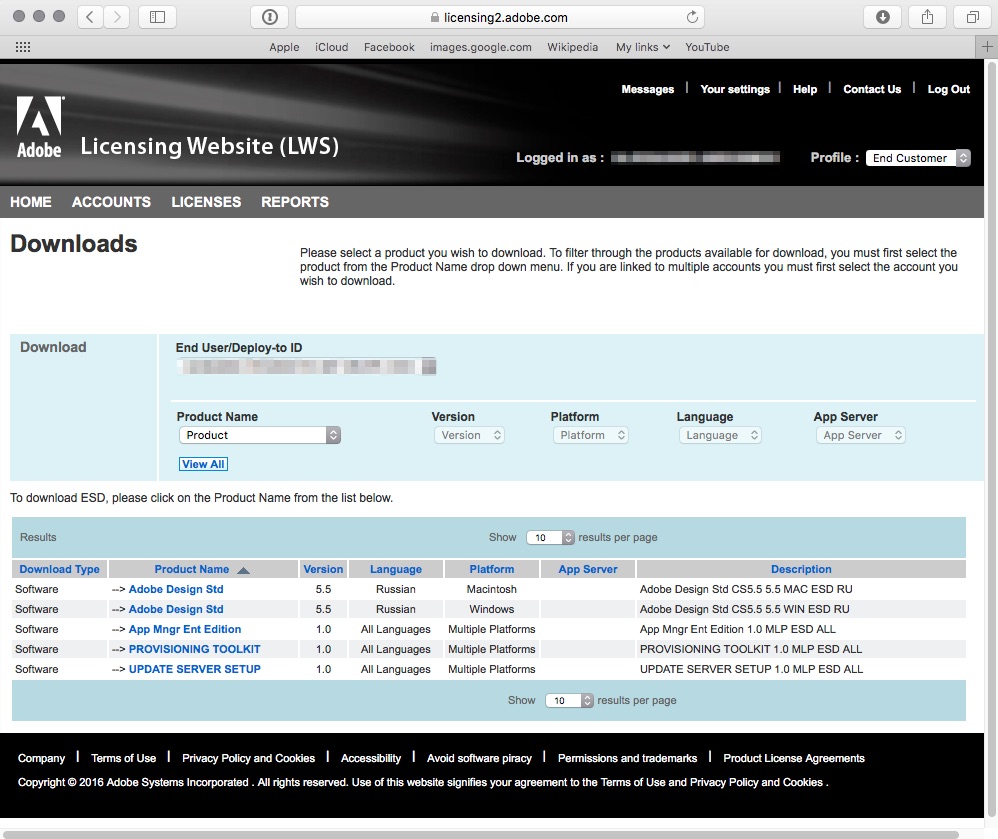
Task: Open Avoid software piracy footer link
Action: (479, 758)
